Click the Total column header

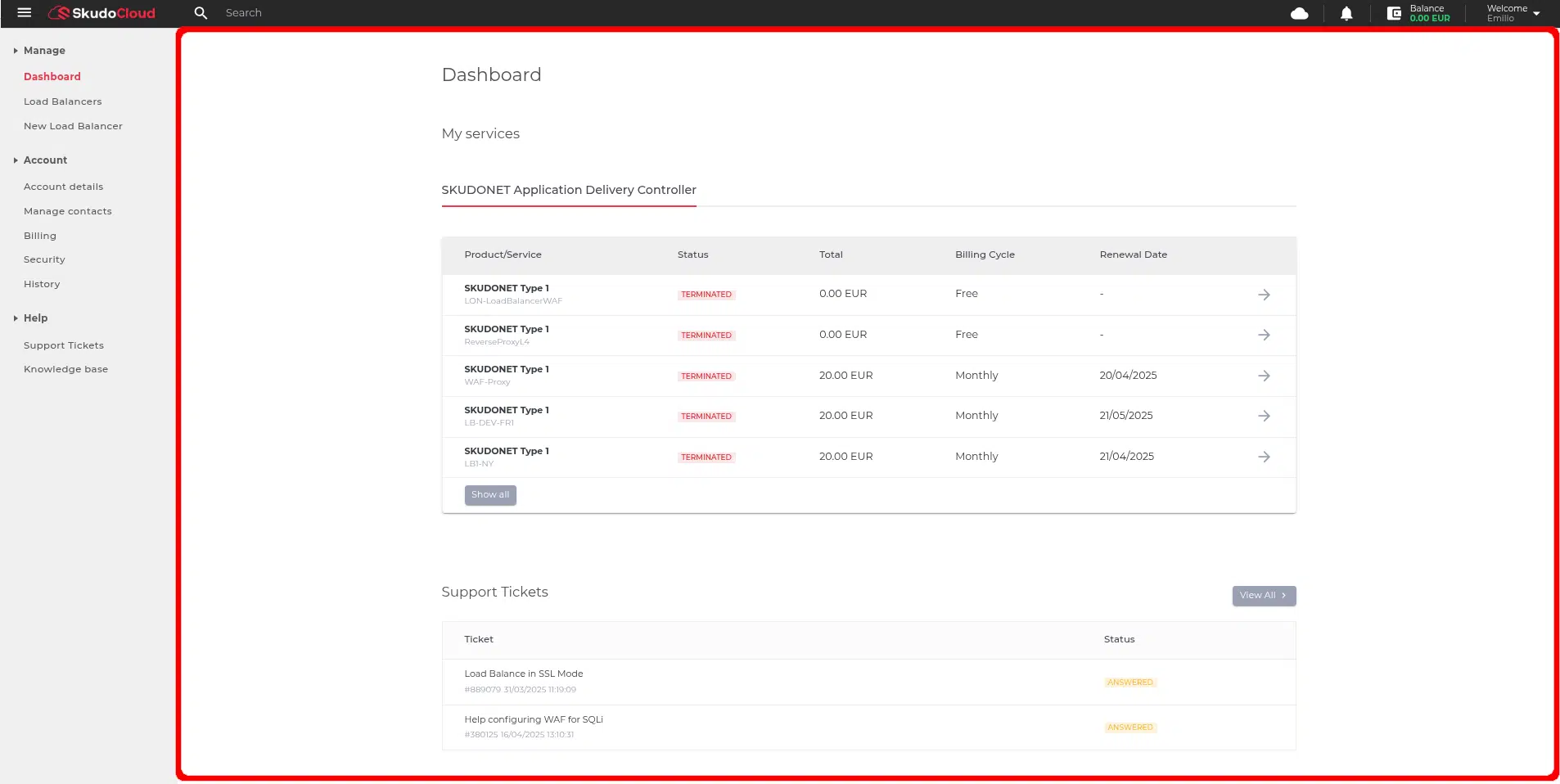[x=831, y=255]
